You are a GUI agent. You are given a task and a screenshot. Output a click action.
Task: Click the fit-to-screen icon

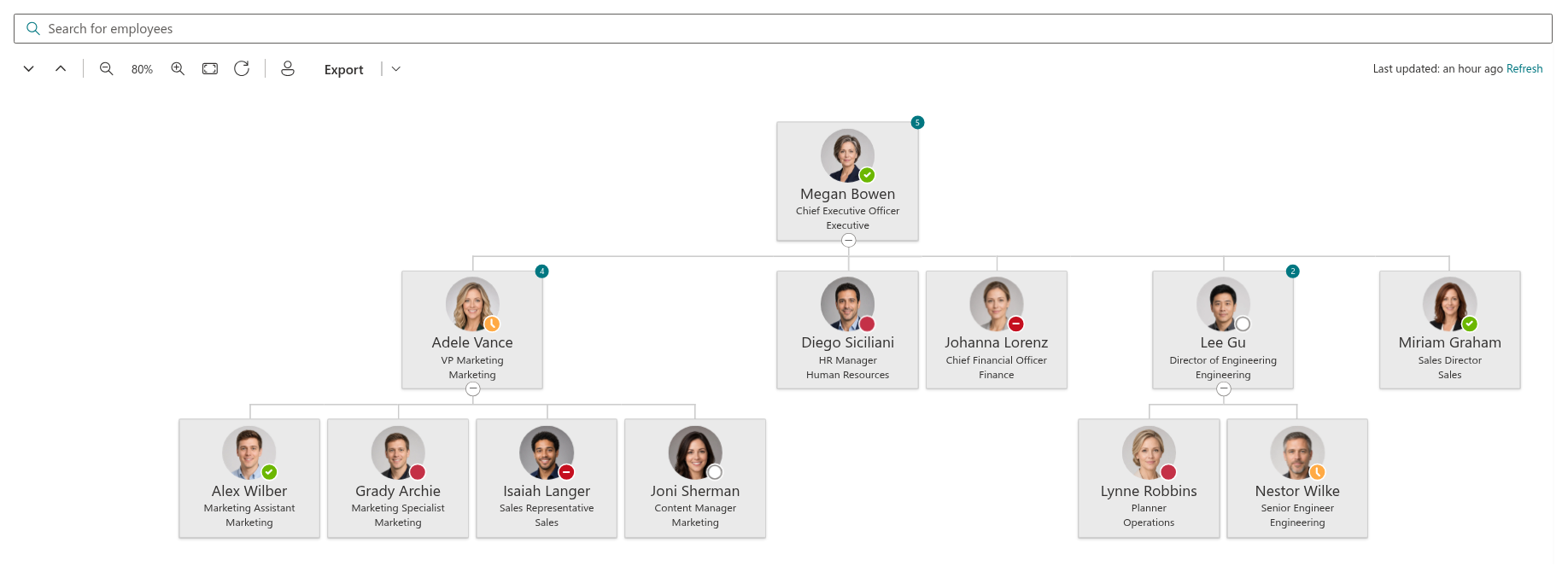coord(210,69)
